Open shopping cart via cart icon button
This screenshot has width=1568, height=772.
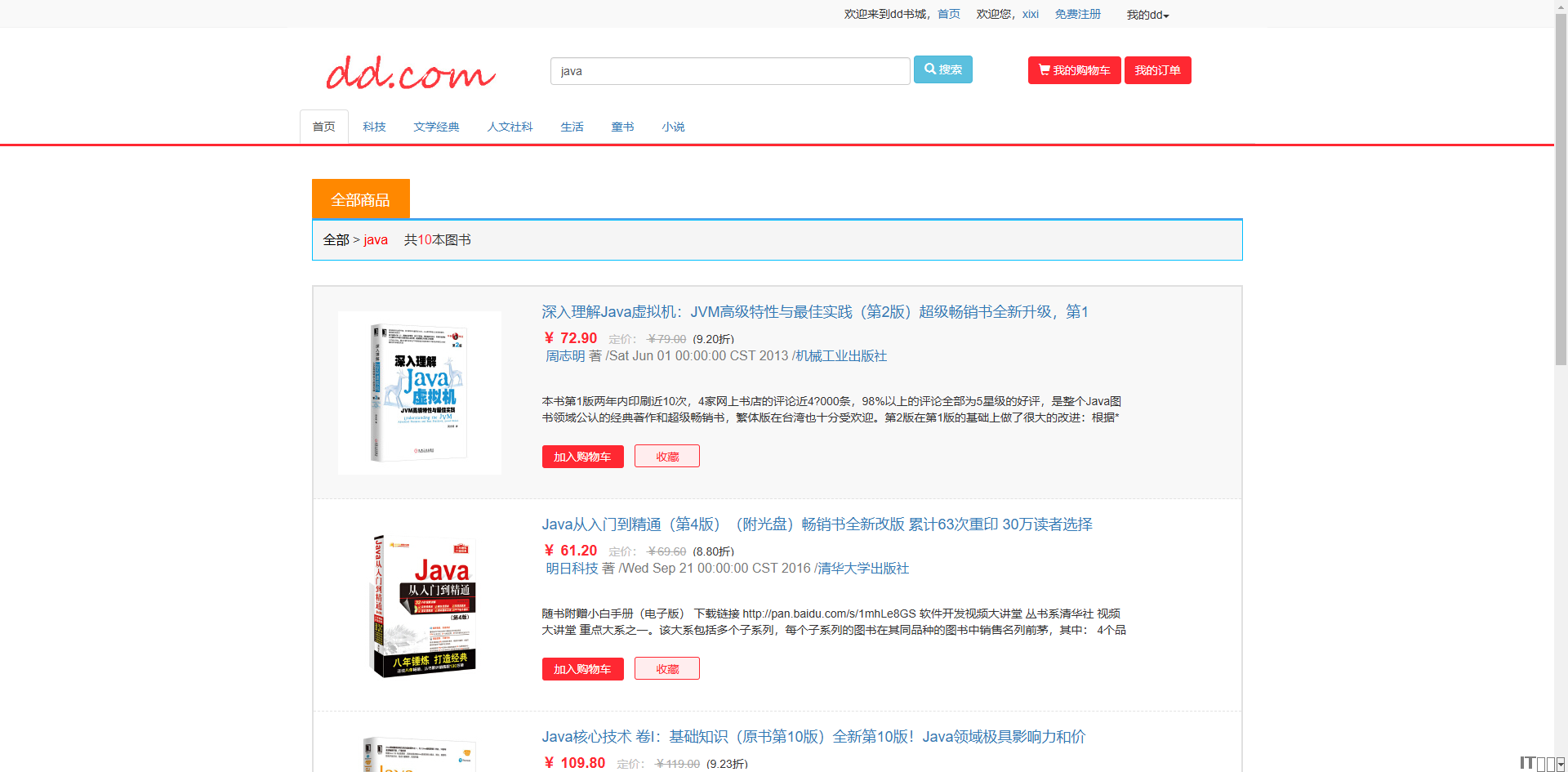(x=1073, y=70)
